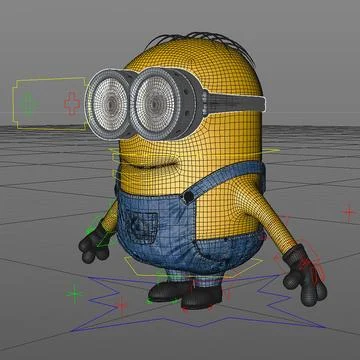The width and height of the screenshot is (360, 360).
Task: Select the red cross eye controller
Action: pyautogui.click(x=72, y=104)
